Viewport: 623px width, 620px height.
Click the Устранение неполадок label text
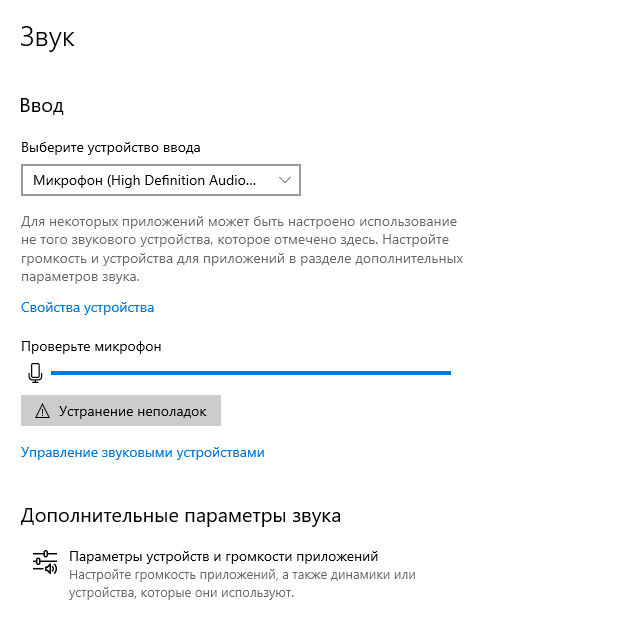click(132, 411)
